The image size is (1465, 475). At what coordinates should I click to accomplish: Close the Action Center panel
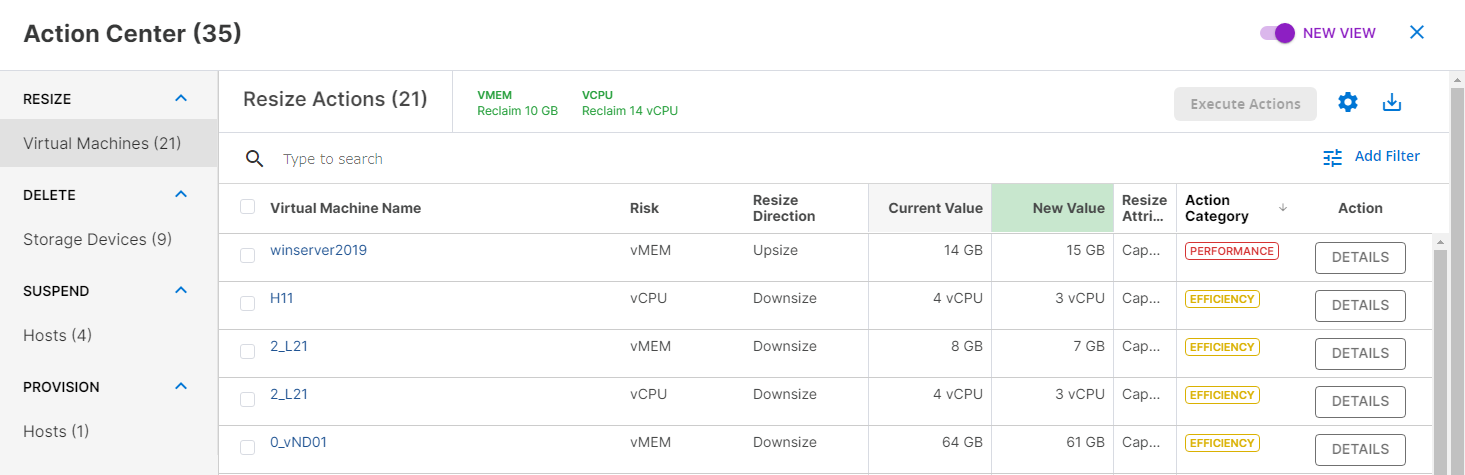(x=1416, y=33)
